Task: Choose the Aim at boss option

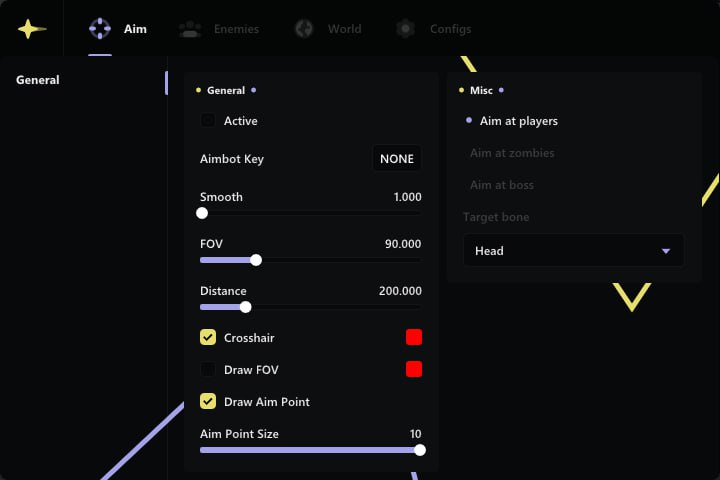Action: click(502, 185)
